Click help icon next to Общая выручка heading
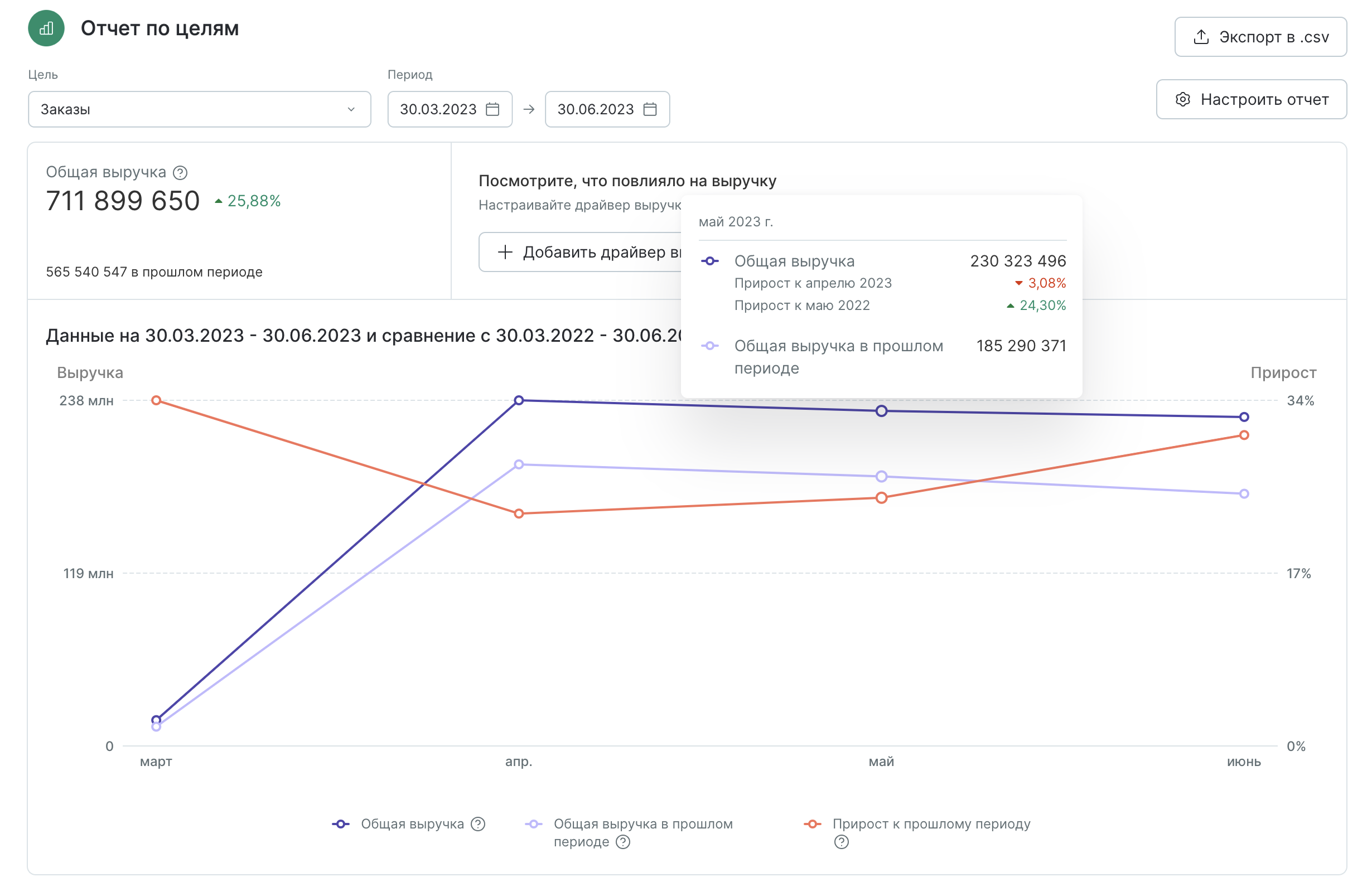 (x=180, y=172)
